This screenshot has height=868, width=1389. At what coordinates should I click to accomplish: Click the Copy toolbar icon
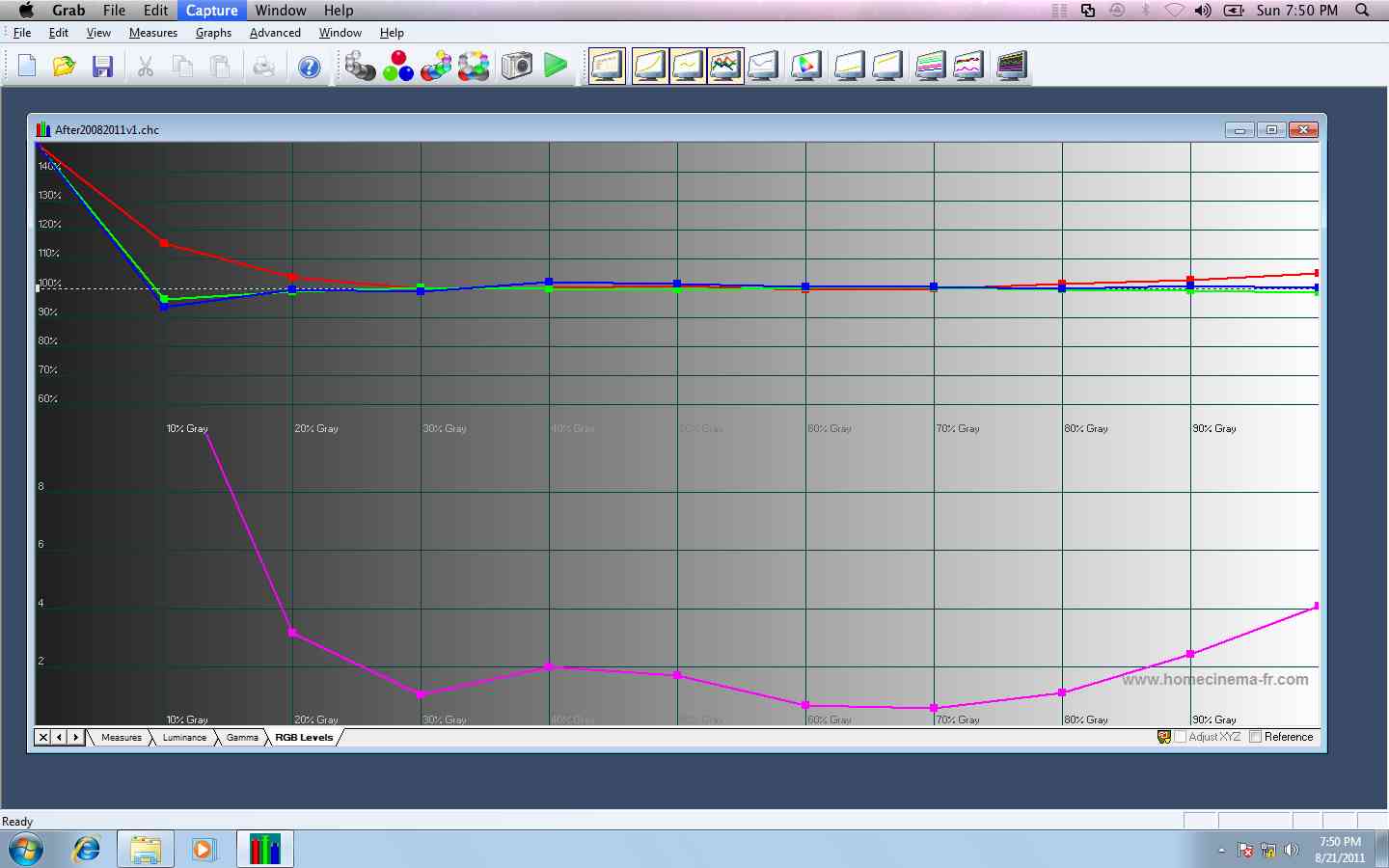coord(182,67)
